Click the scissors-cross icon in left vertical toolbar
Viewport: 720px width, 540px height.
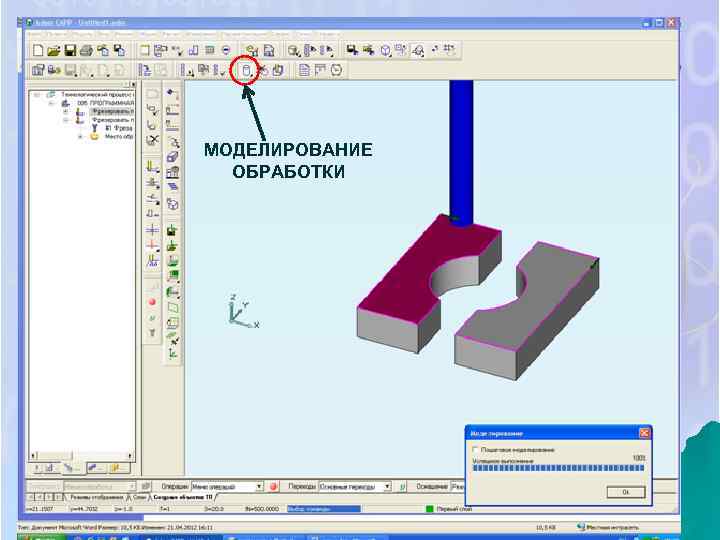[152, 140]
